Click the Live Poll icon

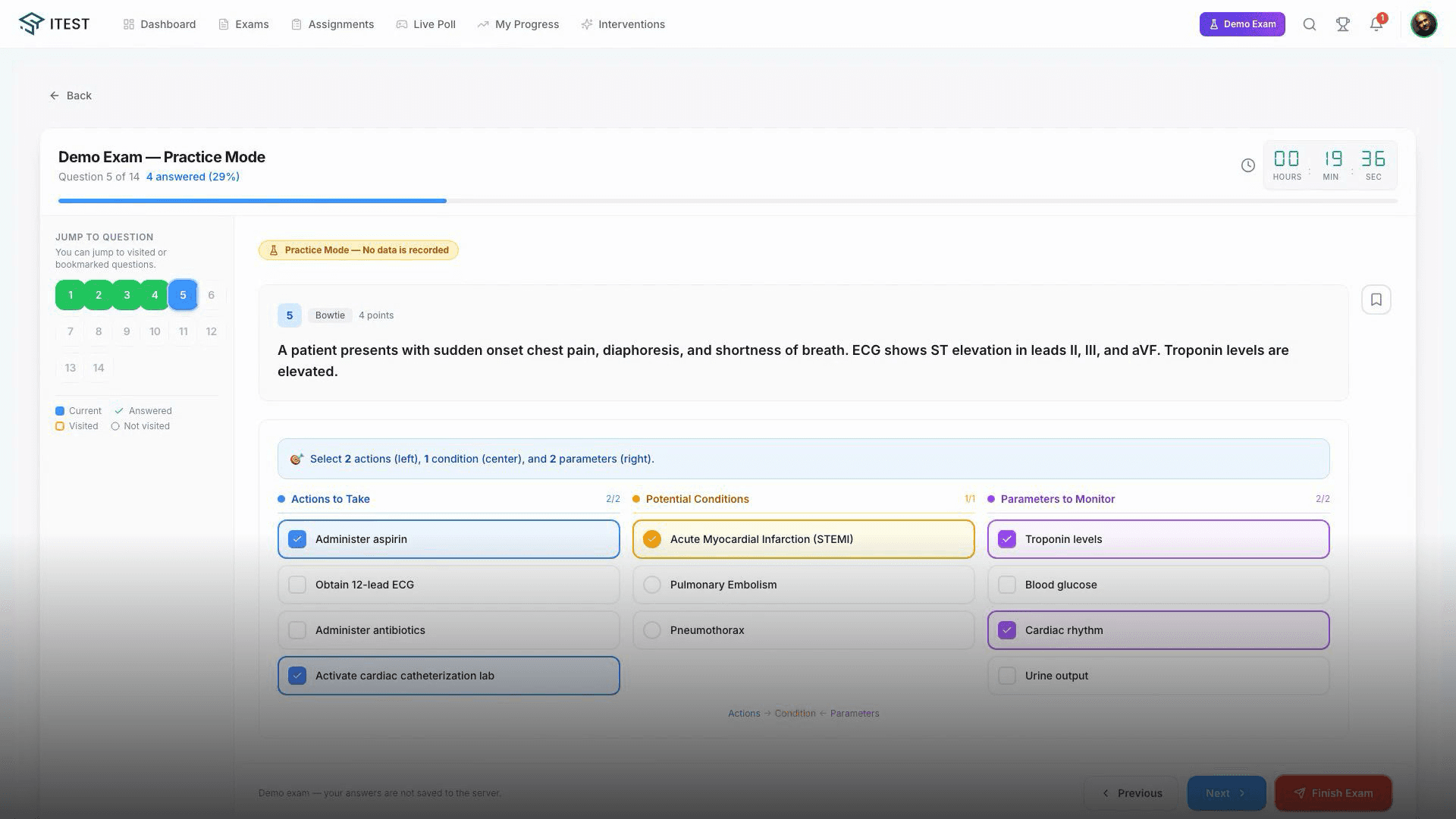click(402, 24)
